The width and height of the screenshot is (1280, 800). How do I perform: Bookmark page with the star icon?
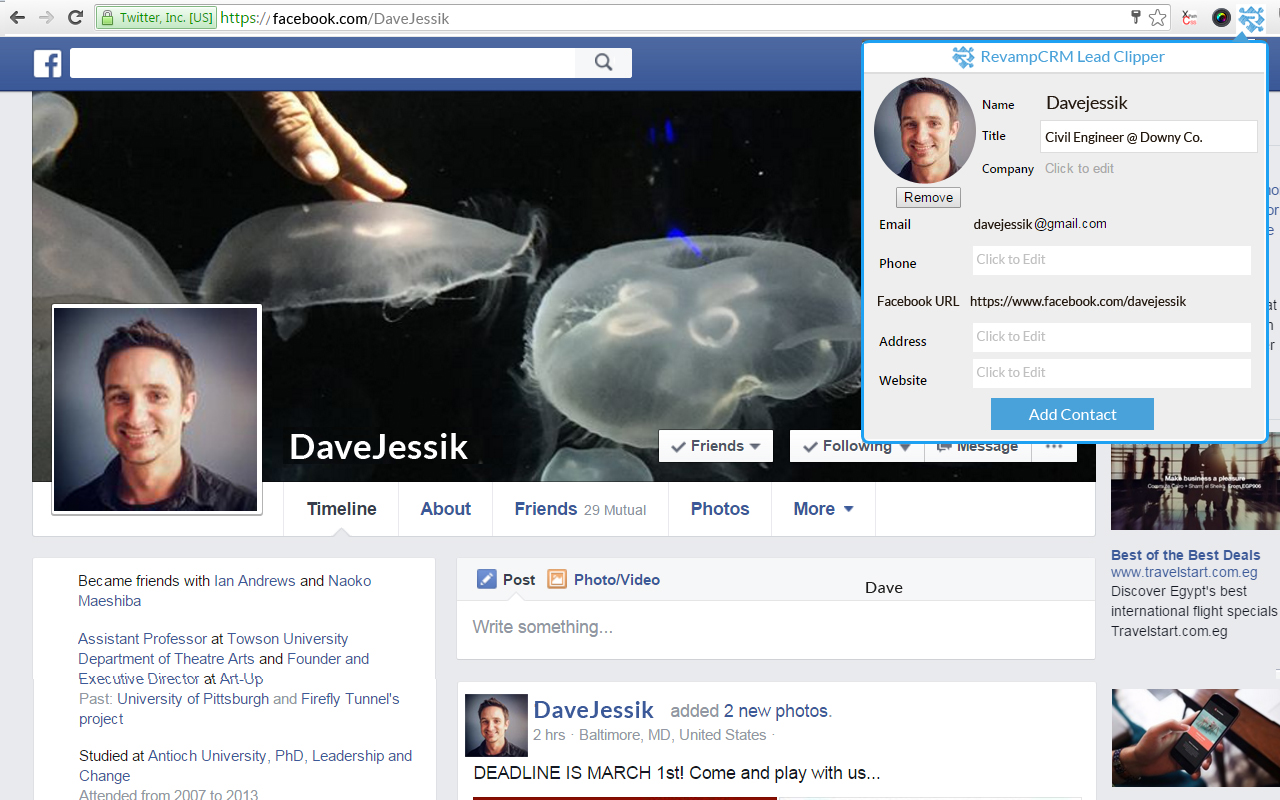[x=1158, y=17]
